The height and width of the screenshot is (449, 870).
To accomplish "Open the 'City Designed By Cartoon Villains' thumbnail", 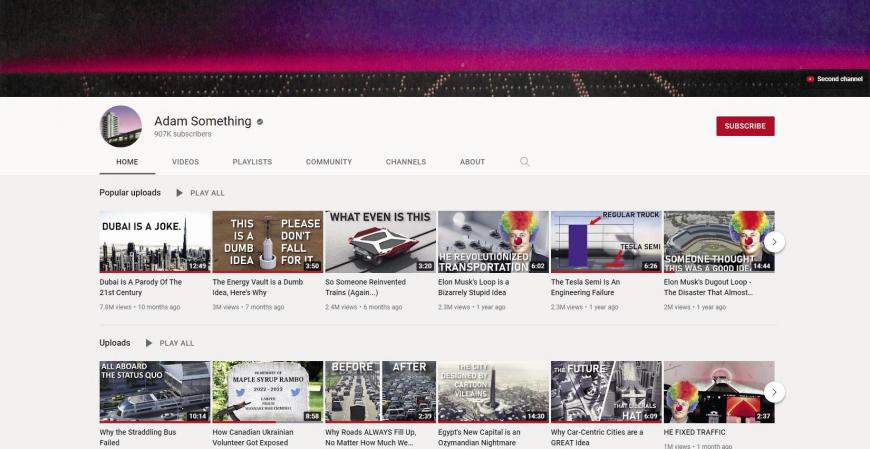I will point(493,392).
